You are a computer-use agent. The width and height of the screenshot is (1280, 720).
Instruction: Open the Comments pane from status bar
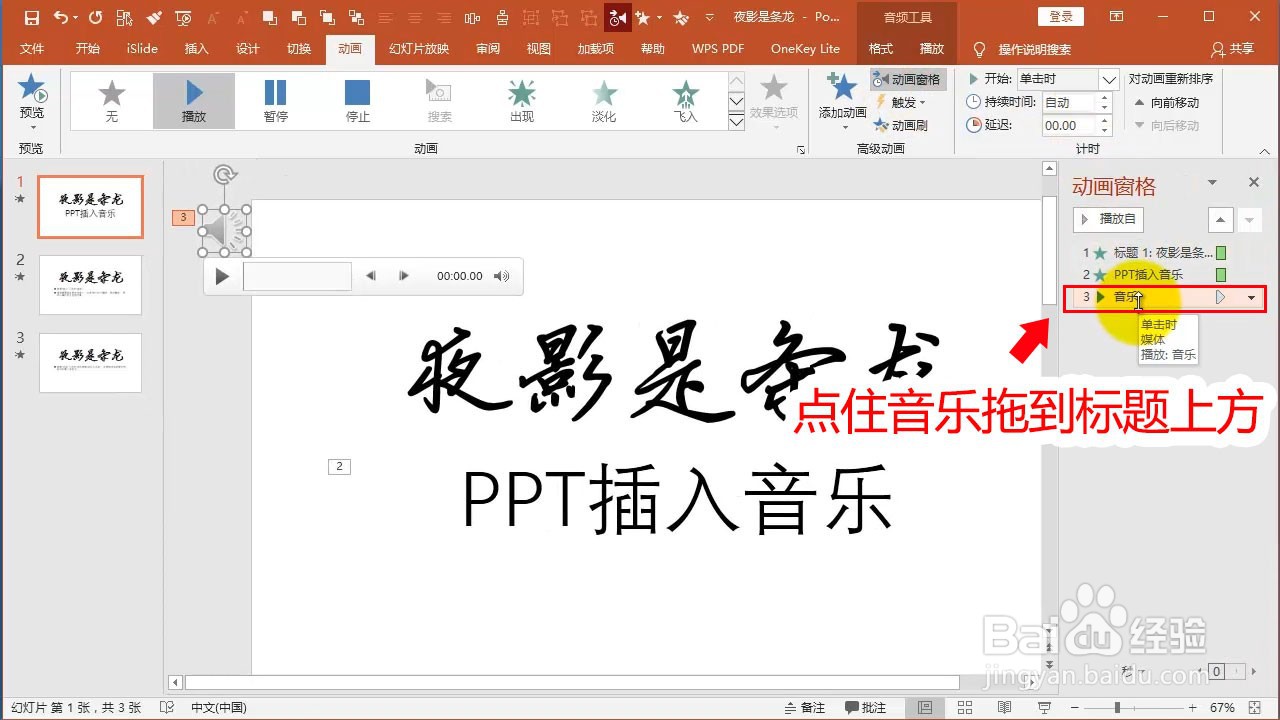pyautogui.click(x=864, y=707)
